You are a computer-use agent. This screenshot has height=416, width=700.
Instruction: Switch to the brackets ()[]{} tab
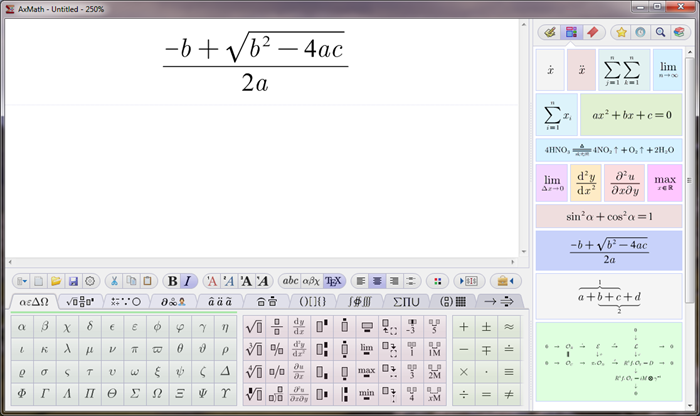tap(309, 301)
